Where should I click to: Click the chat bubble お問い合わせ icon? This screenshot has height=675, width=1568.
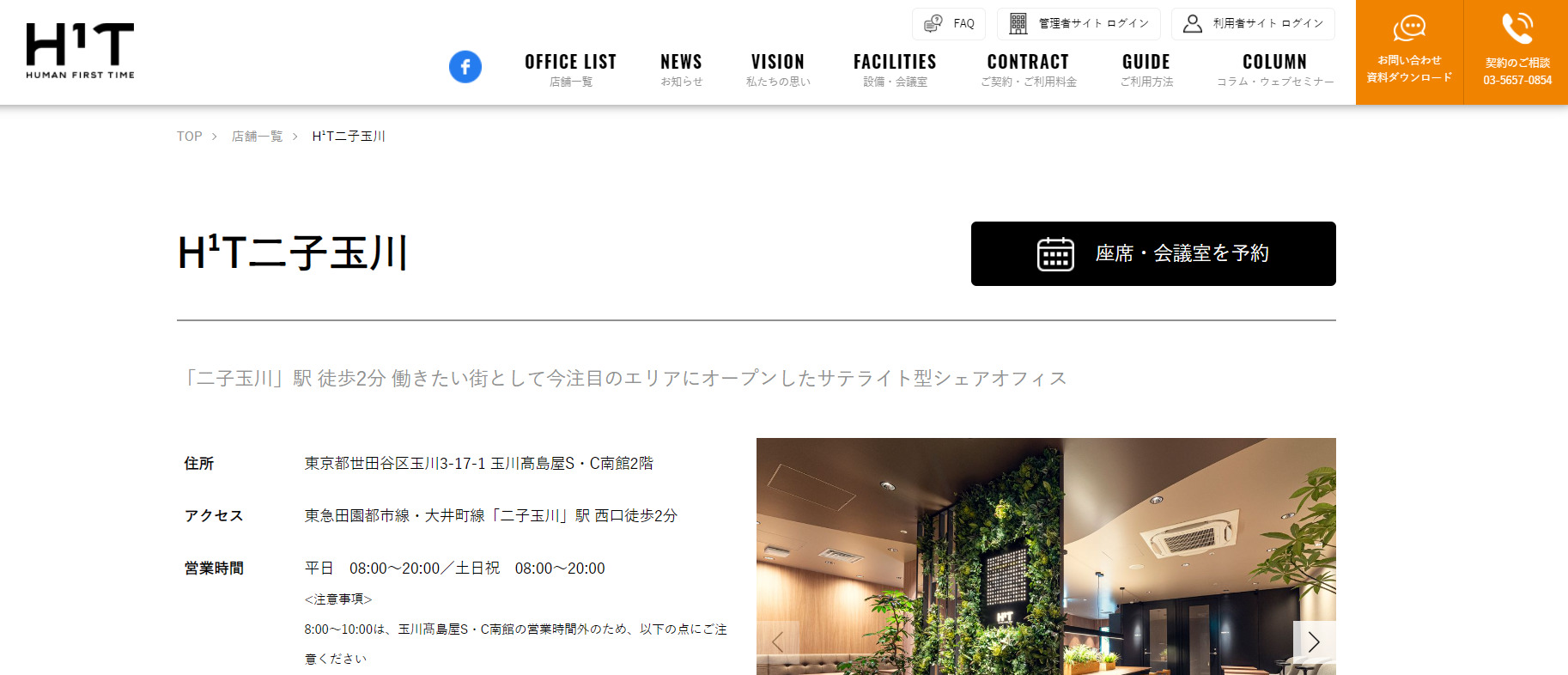coord(1409,28)
